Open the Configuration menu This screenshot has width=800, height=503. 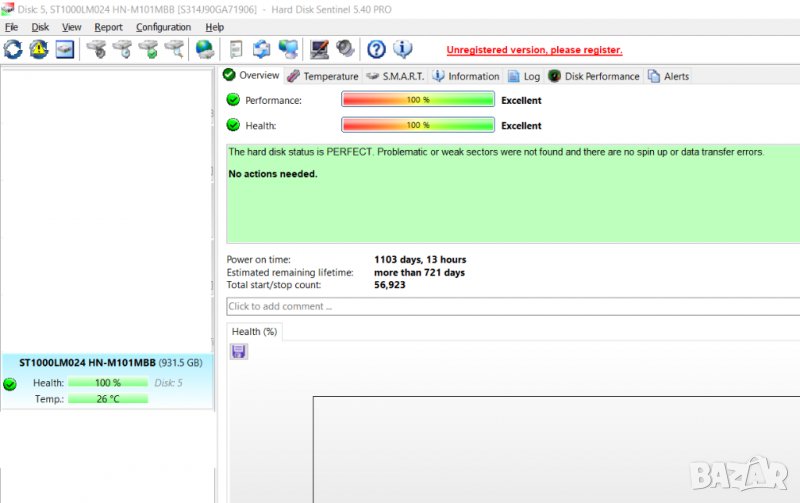pyautogui.click(x=163, y=27)
